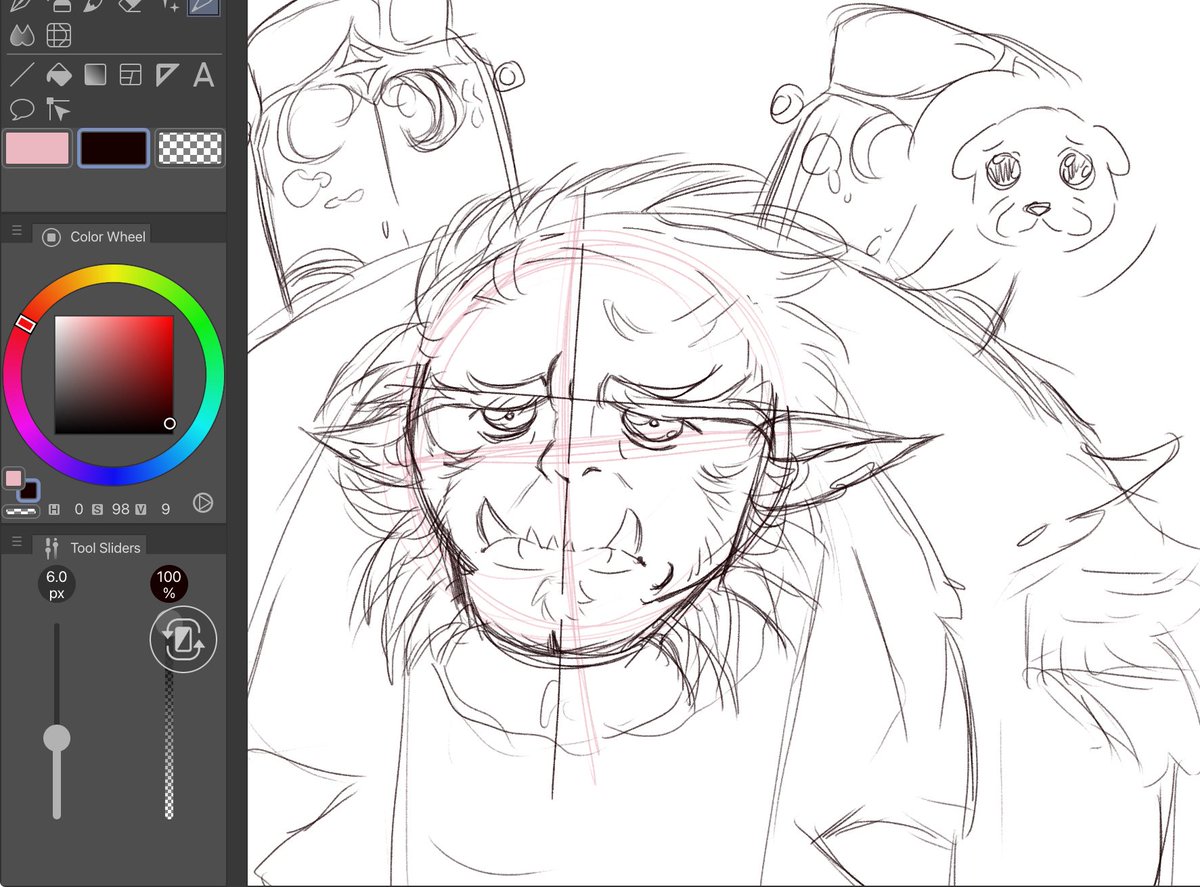Select the speech Balloon tool
This screenshot has height=887, width=1200.
(x=21, y=108)
